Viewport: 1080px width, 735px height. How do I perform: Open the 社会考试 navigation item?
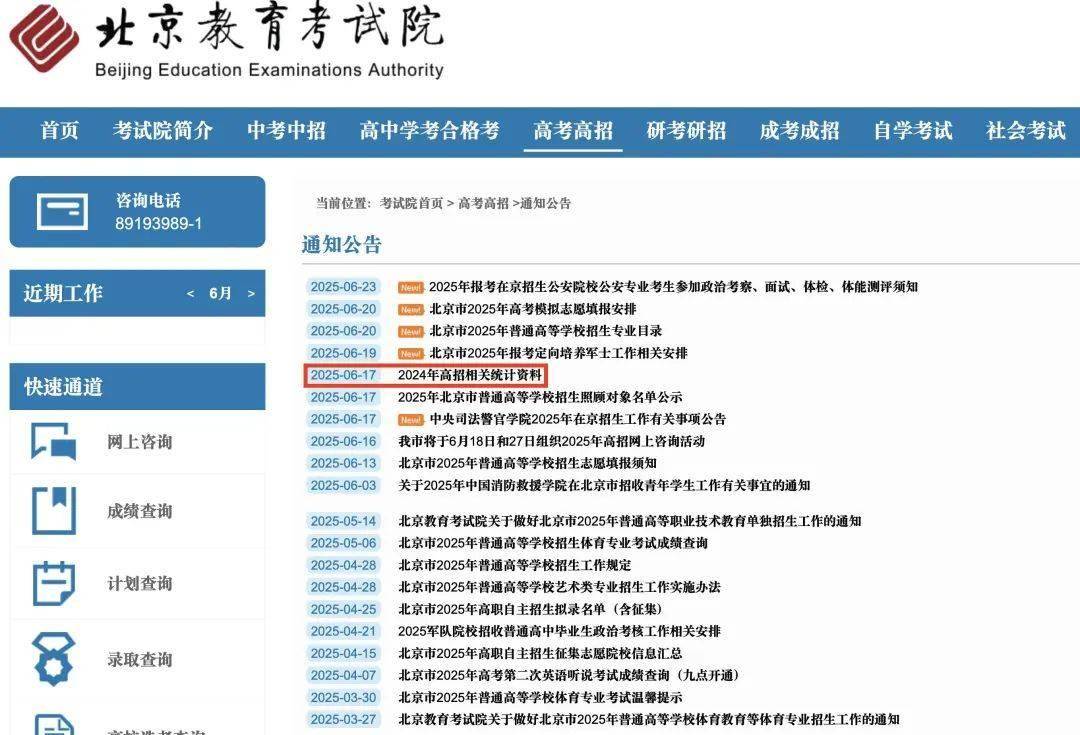coord(1026,130)
